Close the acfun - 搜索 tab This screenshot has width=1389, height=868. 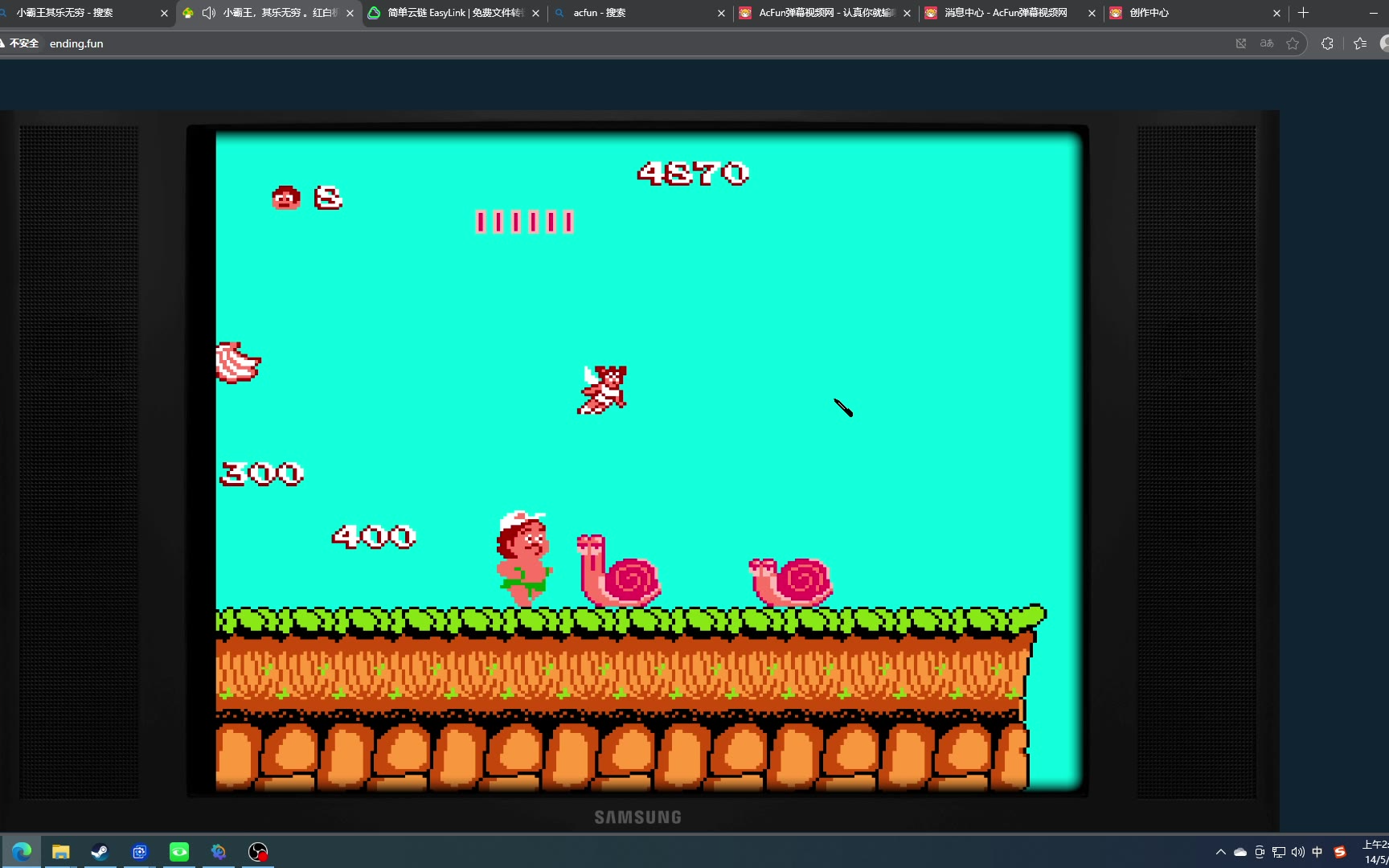point(721,13)
